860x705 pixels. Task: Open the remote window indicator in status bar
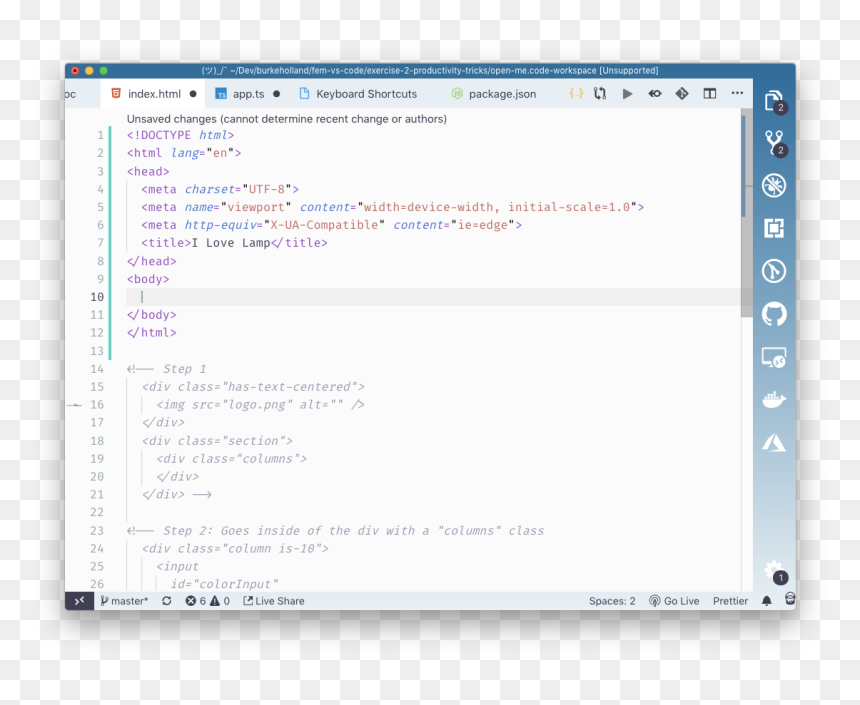click(x=80, y=601)
